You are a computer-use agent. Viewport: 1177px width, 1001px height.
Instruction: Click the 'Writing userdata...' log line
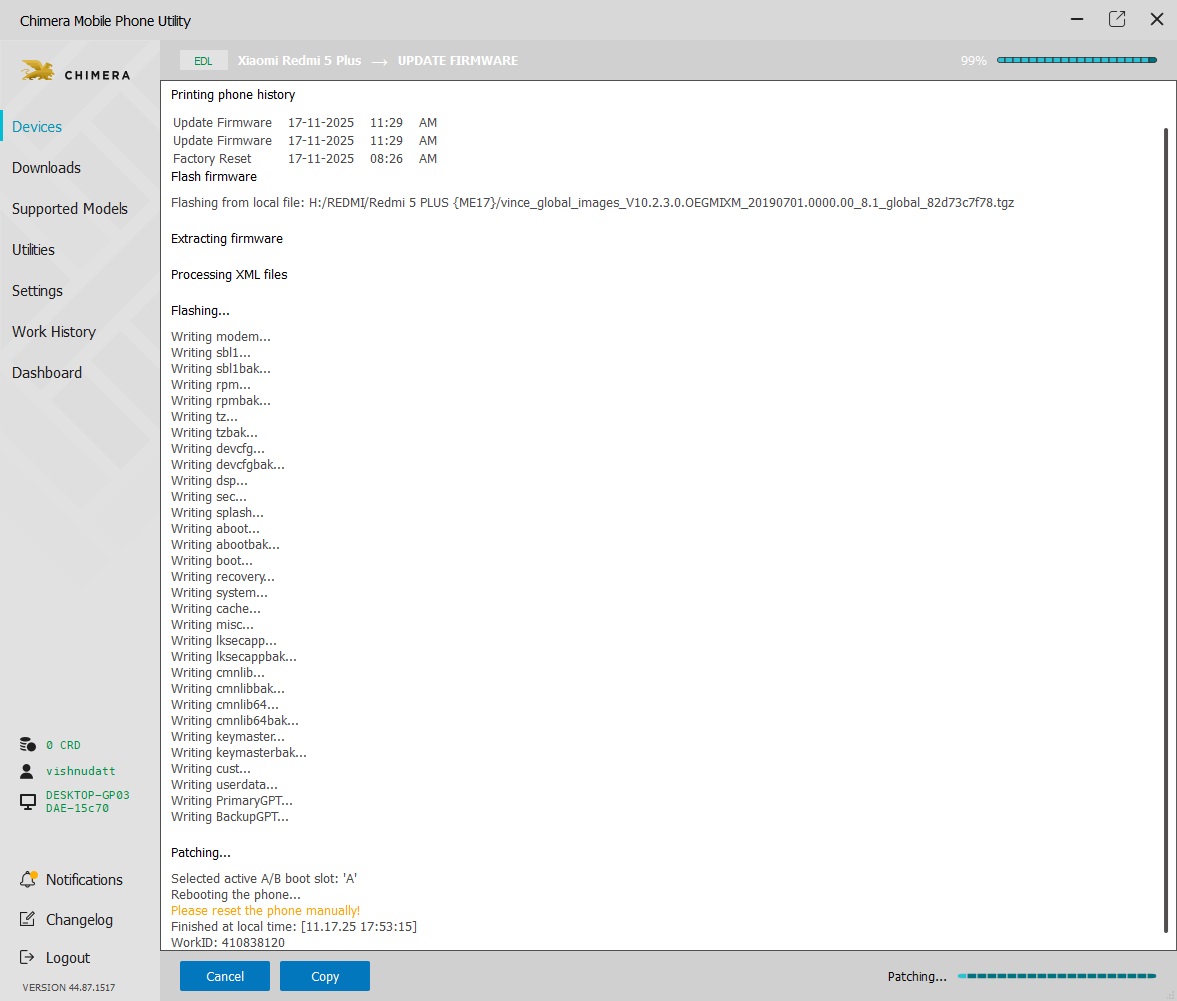[x=224, y=785]
